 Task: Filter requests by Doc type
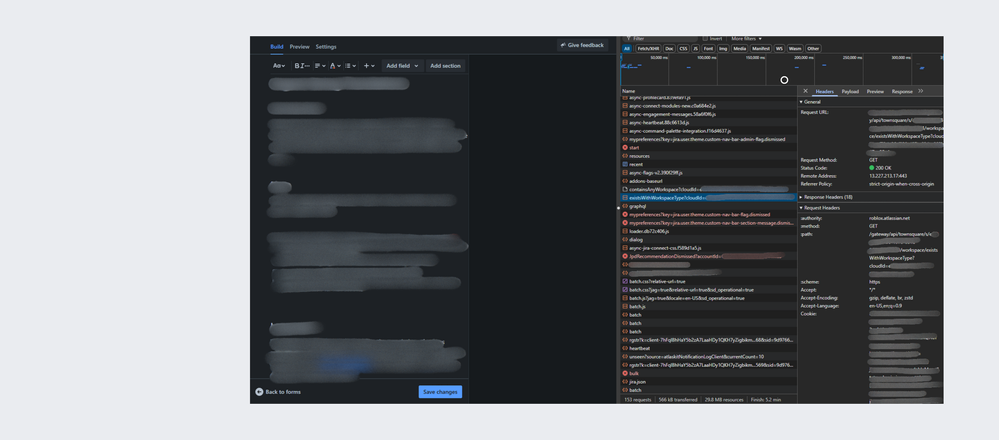[x=669, y=48]
